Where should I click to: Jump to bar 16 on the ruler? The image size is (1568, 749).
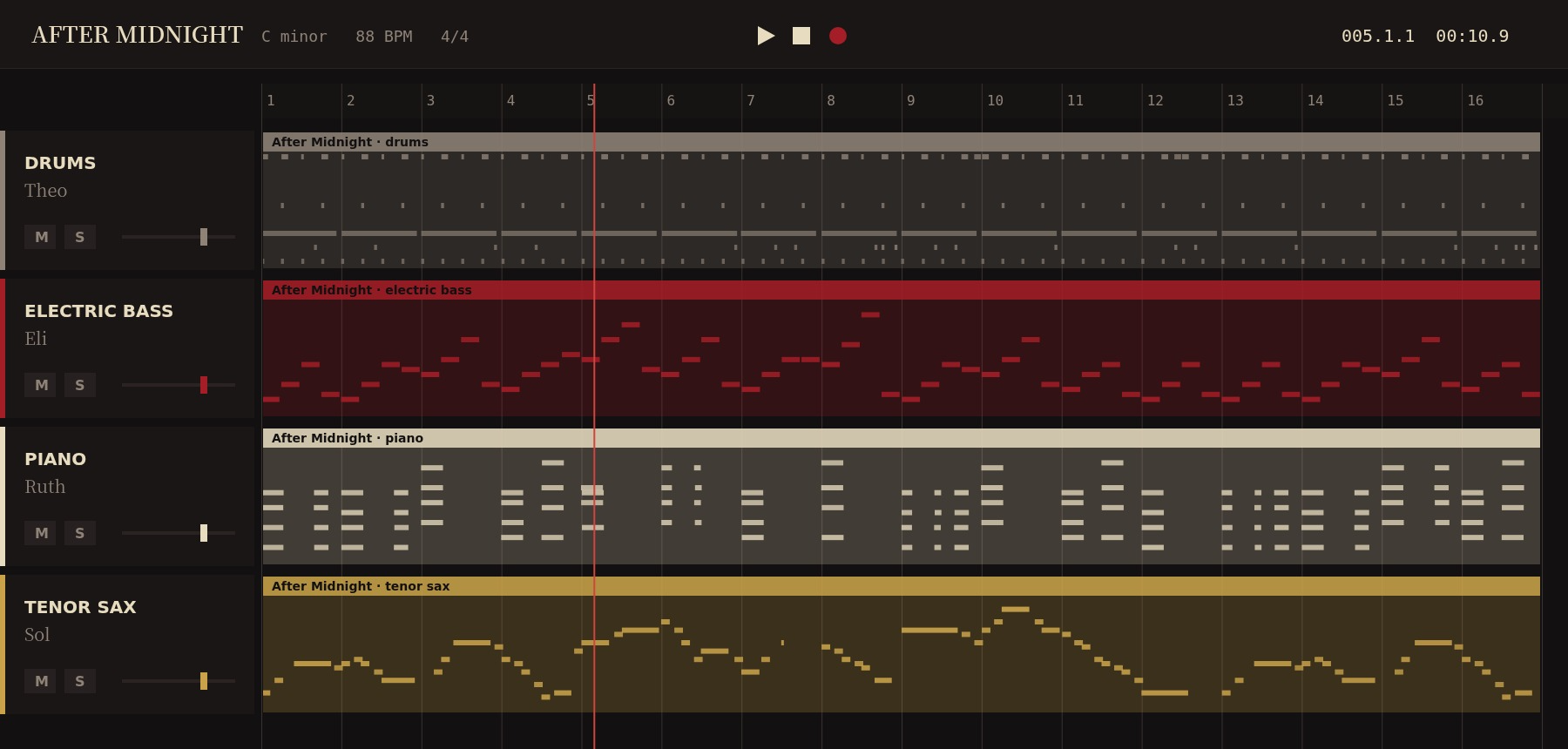pyautogui.click(x=1475, y=101)
